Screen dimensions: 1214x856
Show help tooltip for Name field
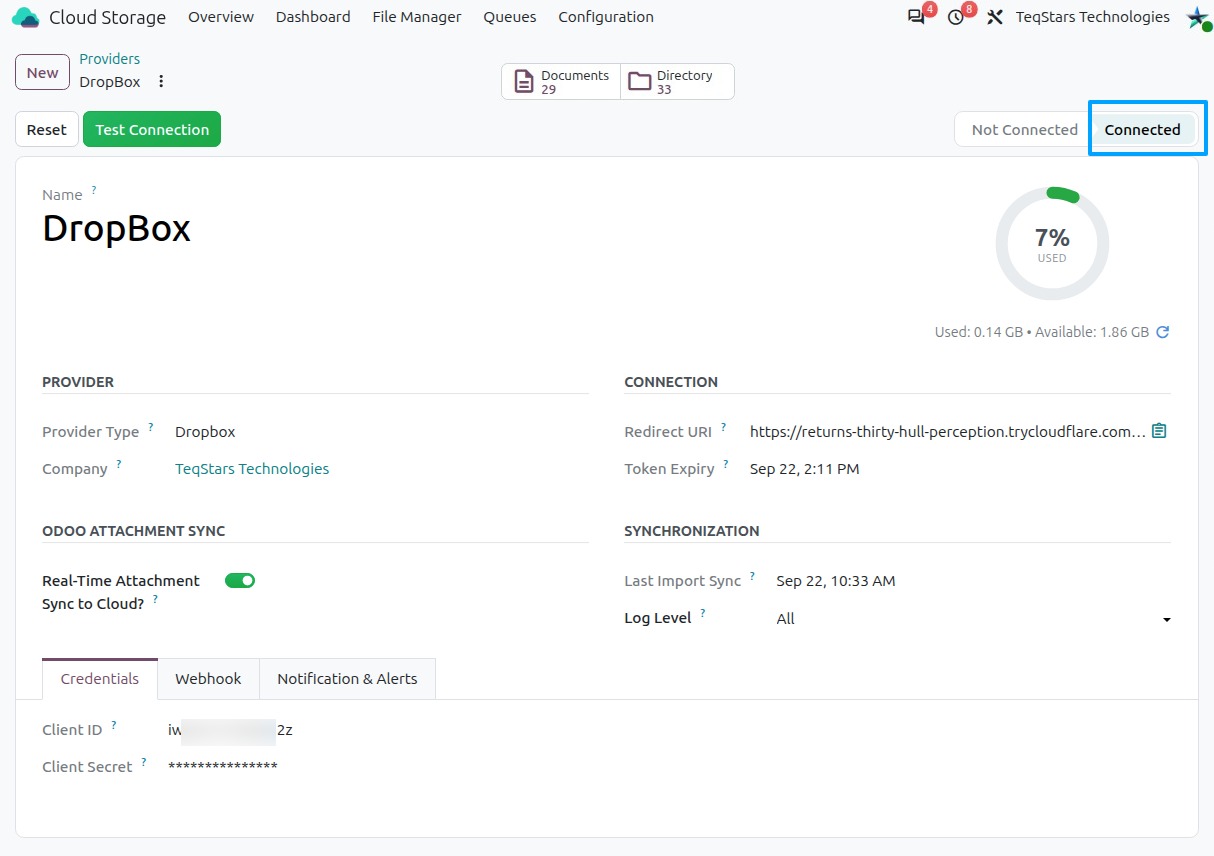(94, 189)
